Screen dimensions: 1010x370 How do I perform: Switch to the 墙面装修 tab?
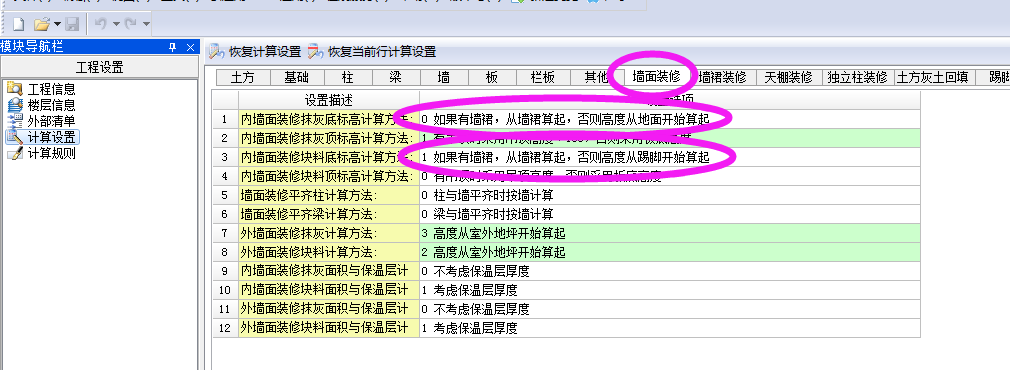click(656, 77)
